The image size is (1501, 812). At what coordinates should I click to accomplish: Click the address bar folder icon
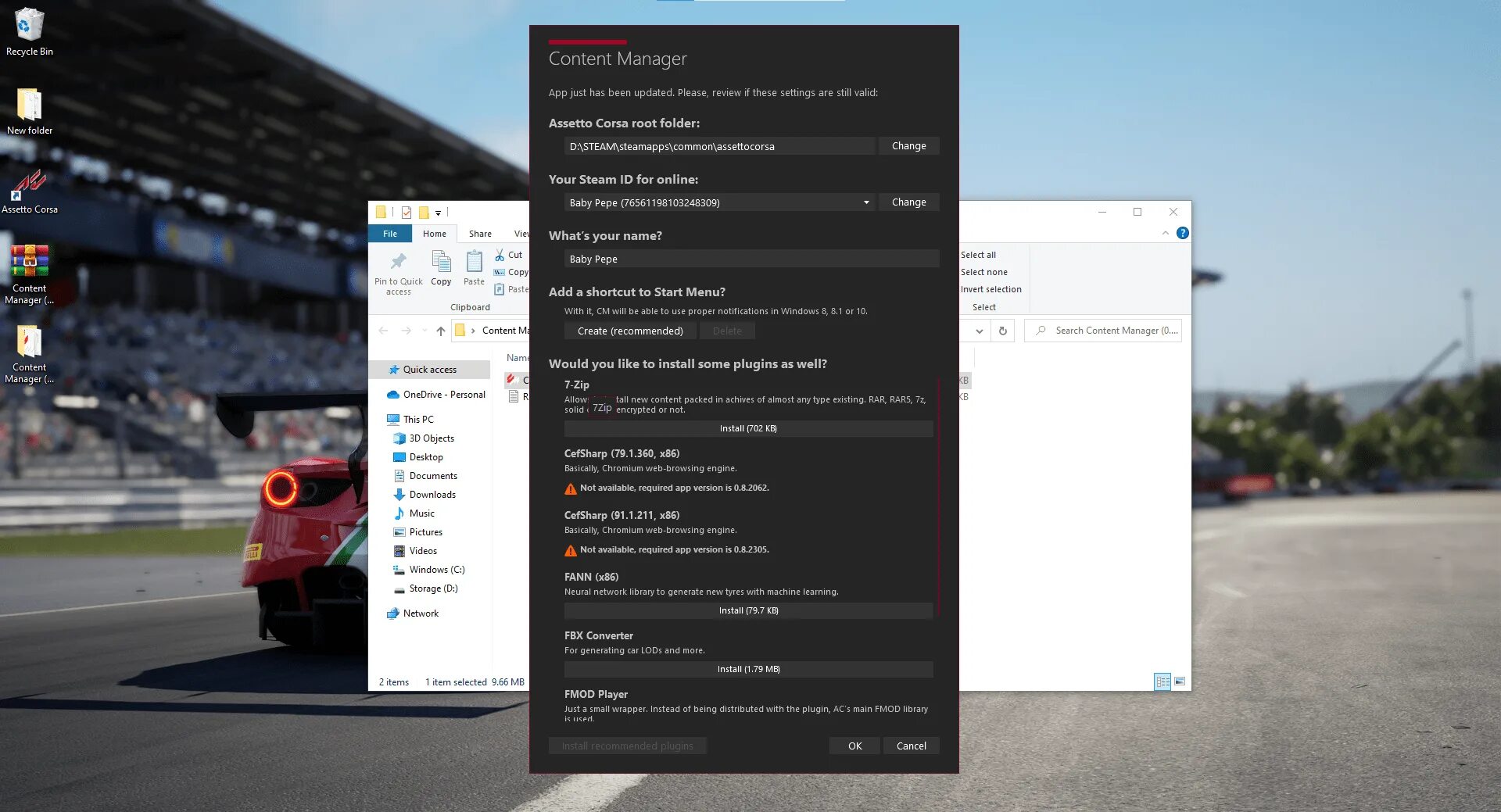(x=460, y=331)
